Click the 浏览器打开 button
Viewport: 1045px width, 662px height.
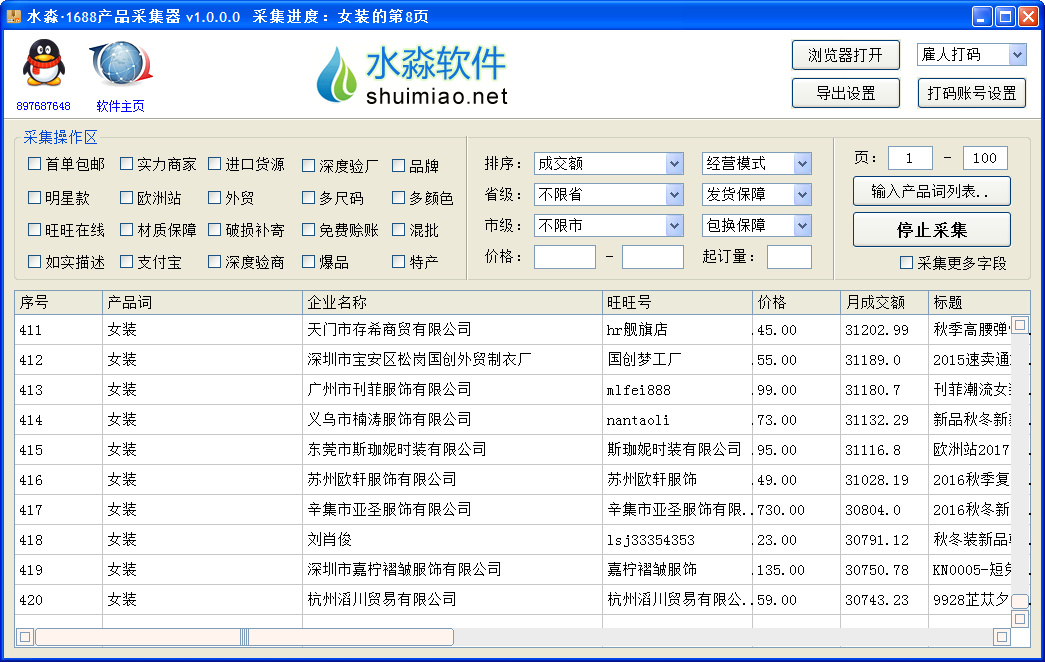coord(846,55)
